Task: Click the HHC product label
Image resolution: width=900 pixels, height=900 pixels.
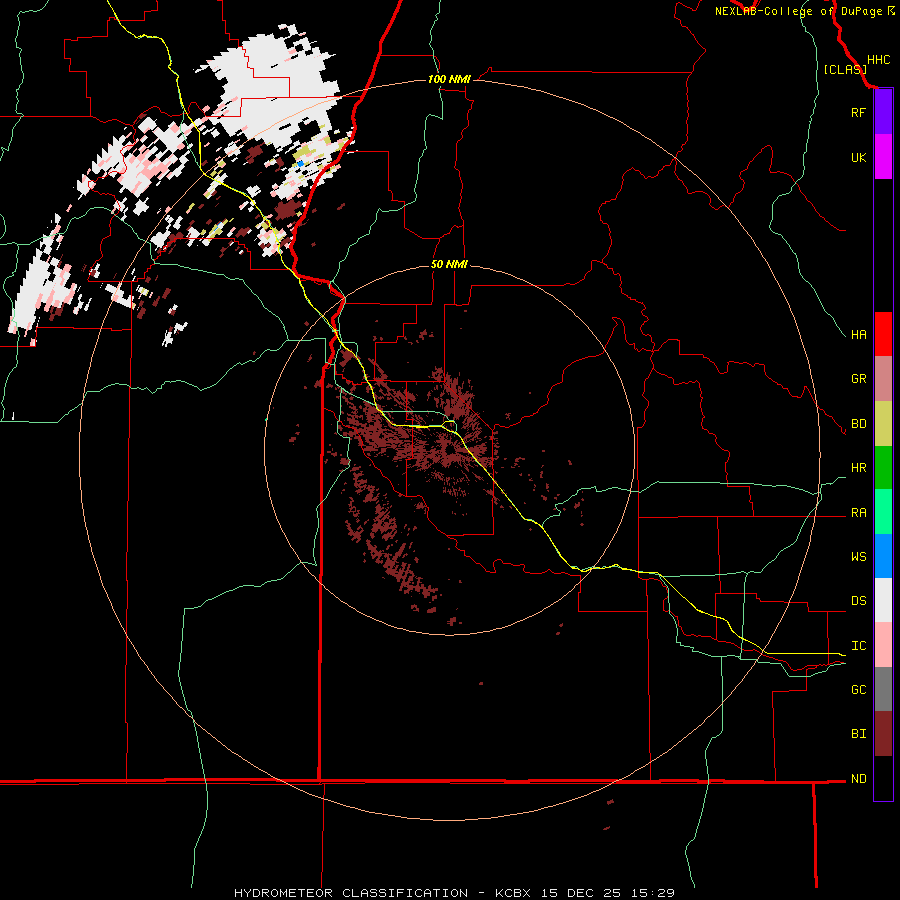Action: point(878,60)
